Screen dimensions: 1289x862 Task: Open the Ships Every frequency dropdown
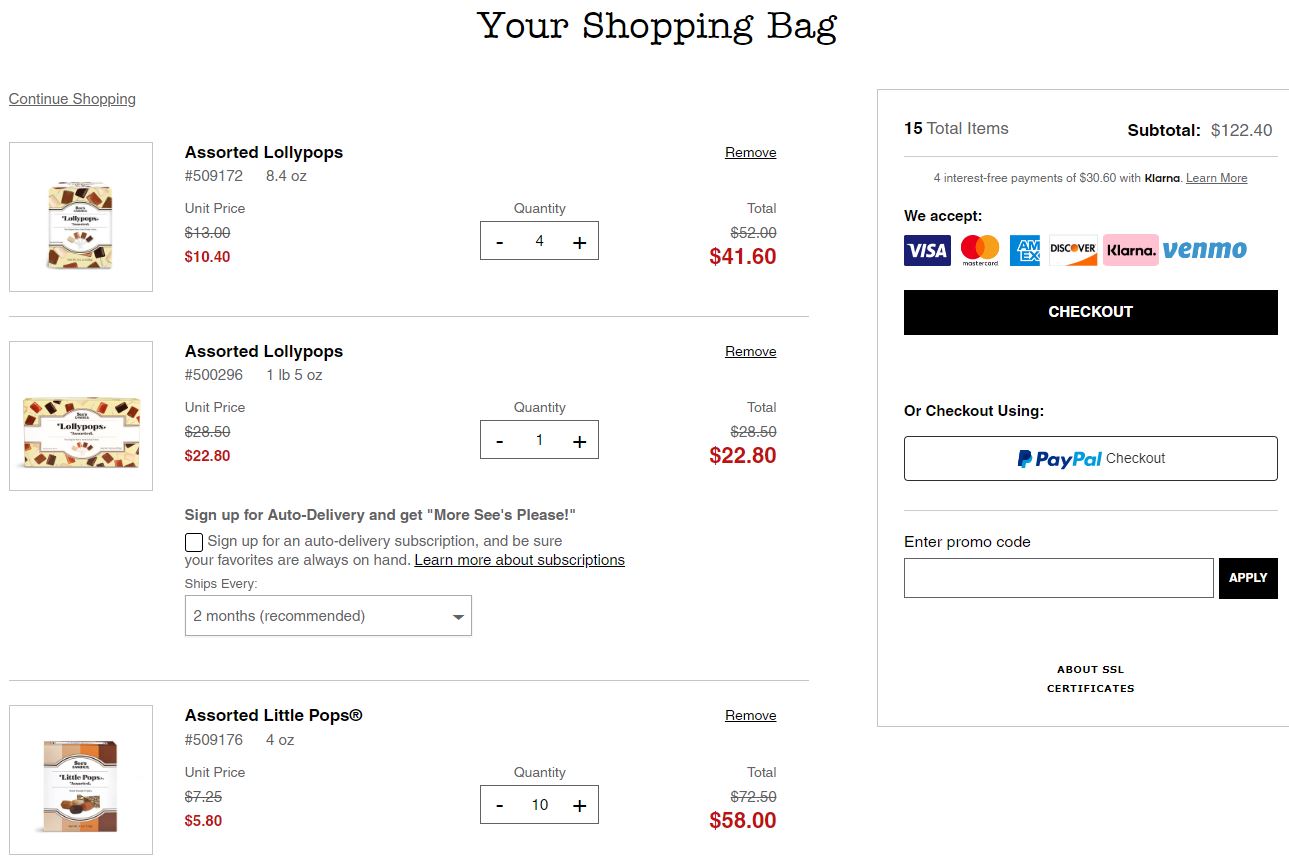click(328, 616)
